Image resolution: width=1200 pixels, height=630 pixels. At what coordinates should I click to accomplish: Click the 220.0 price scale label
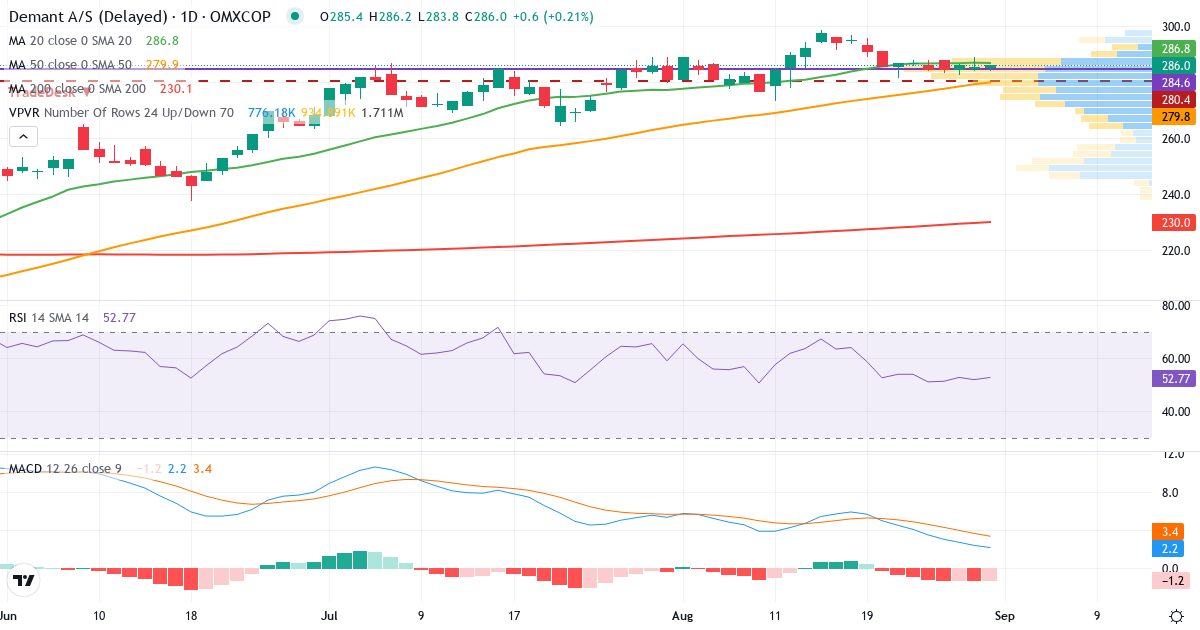[1175, 251]
